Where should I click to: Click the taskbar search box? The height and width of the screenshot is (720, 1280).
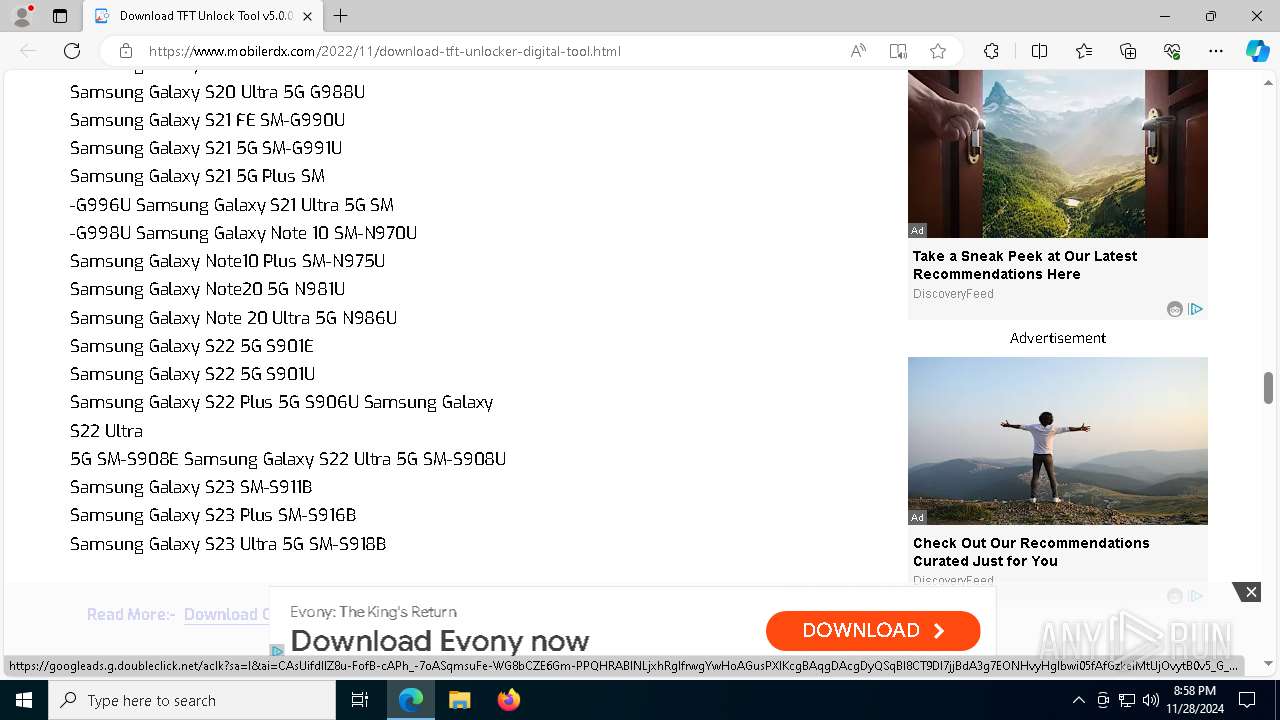[192, 700]
